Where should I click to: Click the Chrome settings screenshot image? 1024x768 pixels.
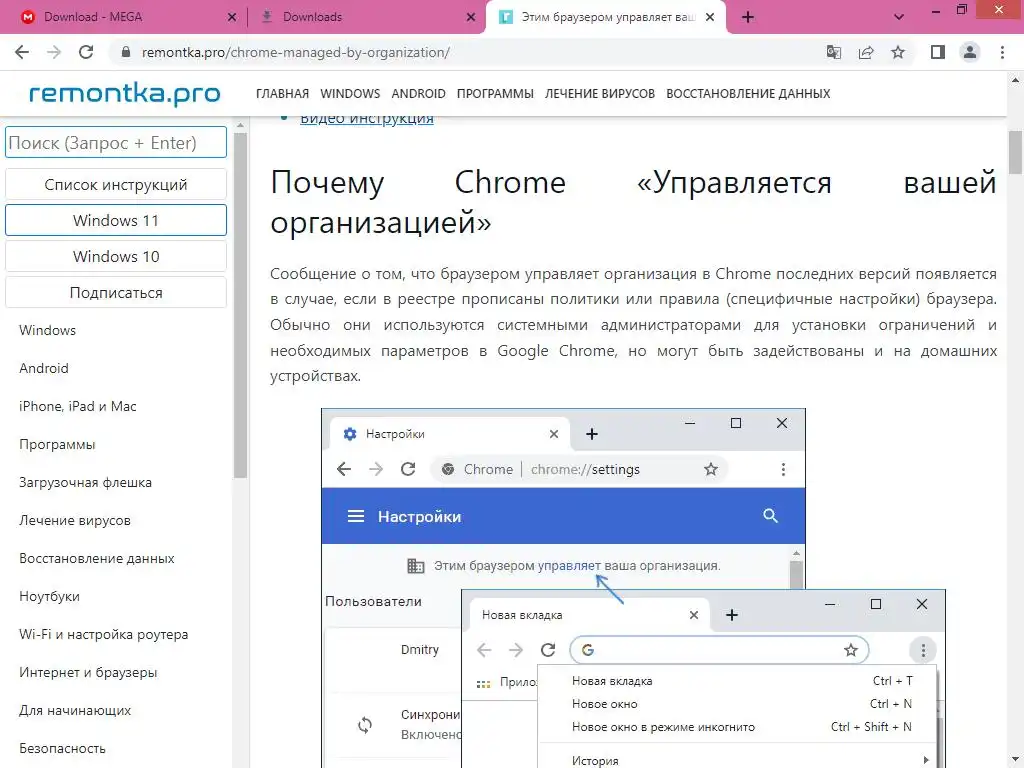click(x=633, y=588)
